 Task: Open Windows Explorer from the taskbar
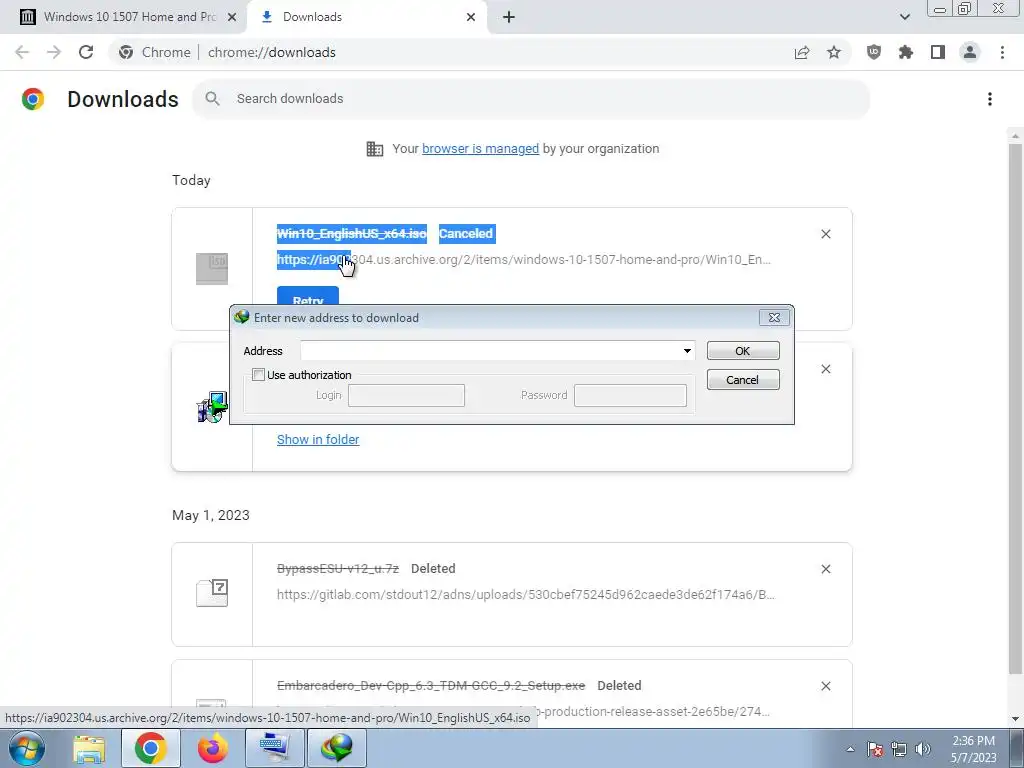(89, 749)
